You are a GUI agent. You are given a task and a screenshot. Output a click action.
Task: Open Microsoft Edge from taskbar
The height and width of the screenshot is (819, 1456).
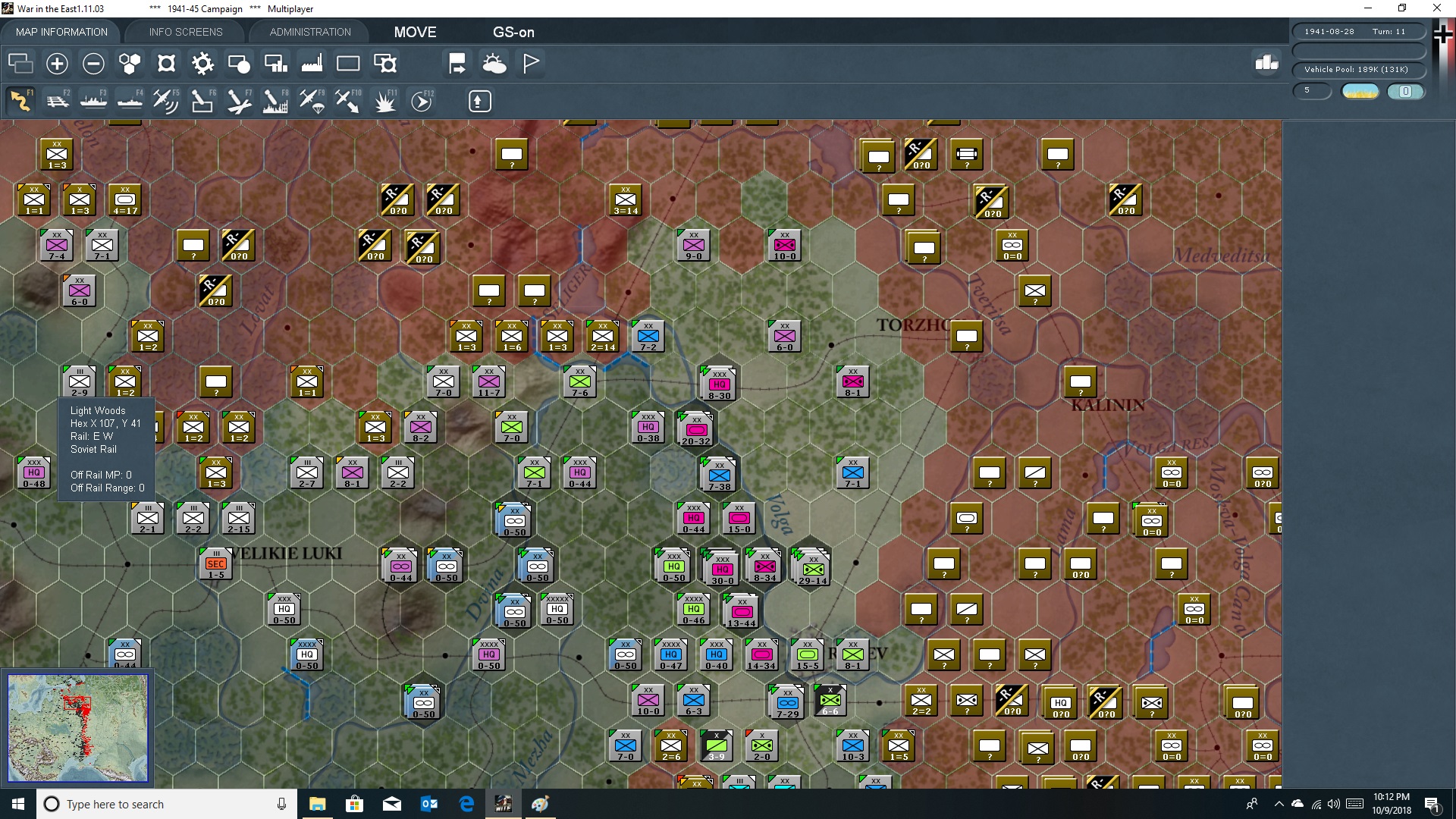466,804
